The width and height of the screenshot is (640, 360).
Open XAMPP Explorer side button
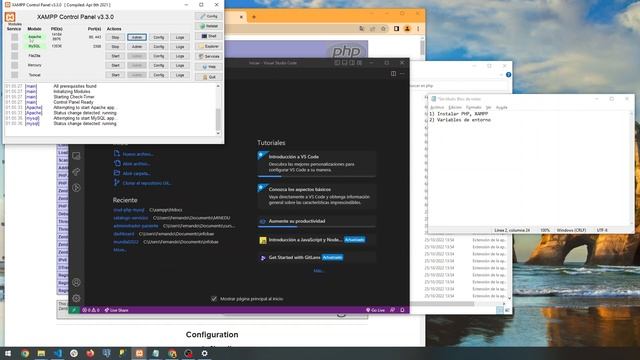pyautogui.click(x=209, y=47)
